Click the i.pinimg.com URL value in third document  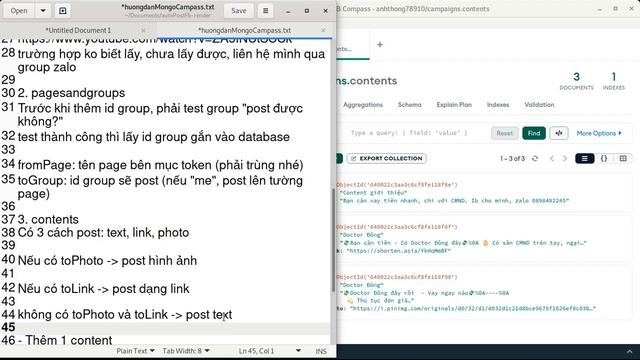tap(472, 308)
